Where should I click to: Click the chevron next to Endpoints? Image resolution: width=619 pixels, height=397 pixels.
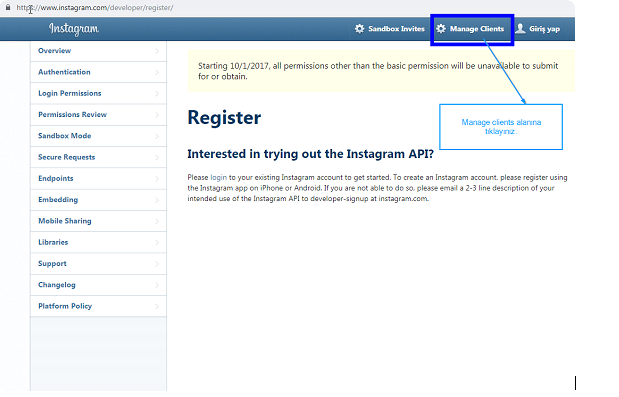click(157, 179)
